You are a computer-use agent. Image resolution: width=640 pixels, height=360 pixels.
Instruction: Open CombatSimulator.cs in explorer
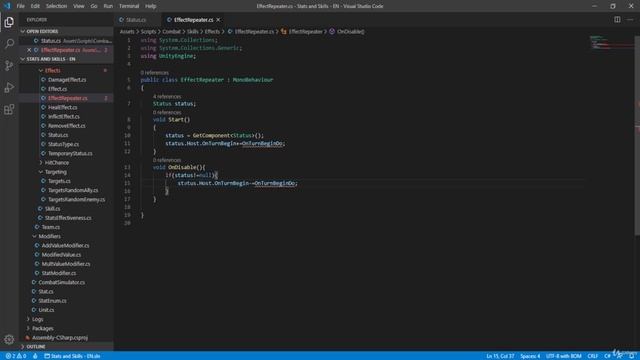(62, 282)
